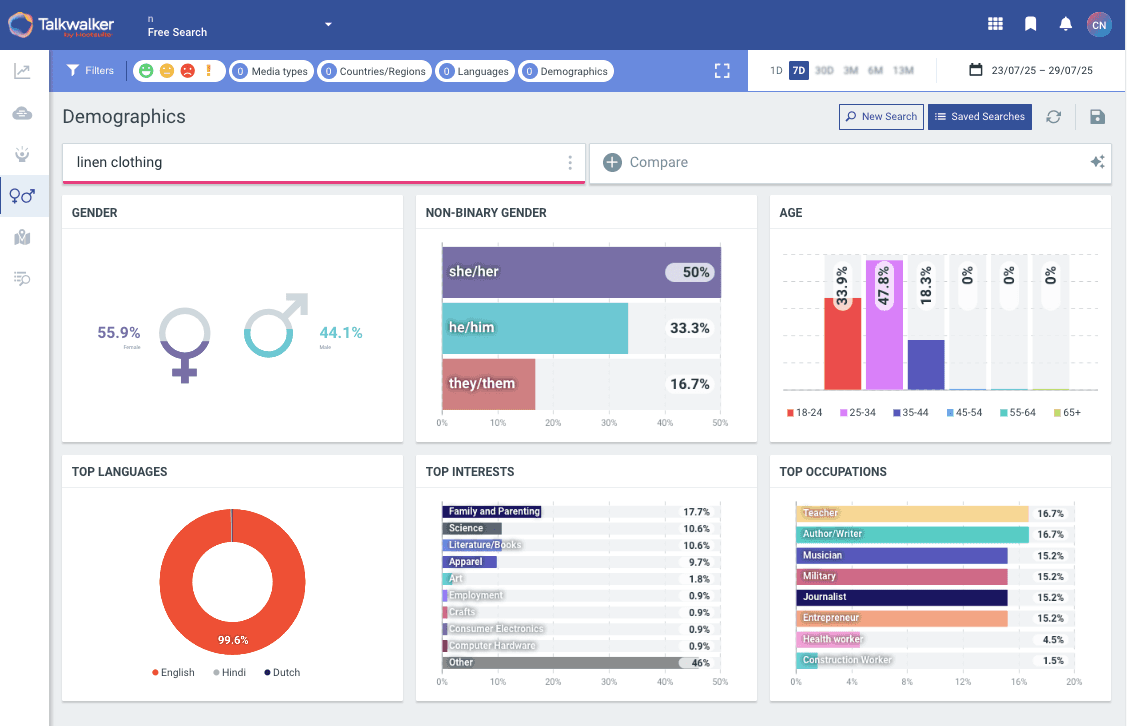Open the map view in the sidebar
The width and height of the screenshot is (1127, 726).
point(23,237)
